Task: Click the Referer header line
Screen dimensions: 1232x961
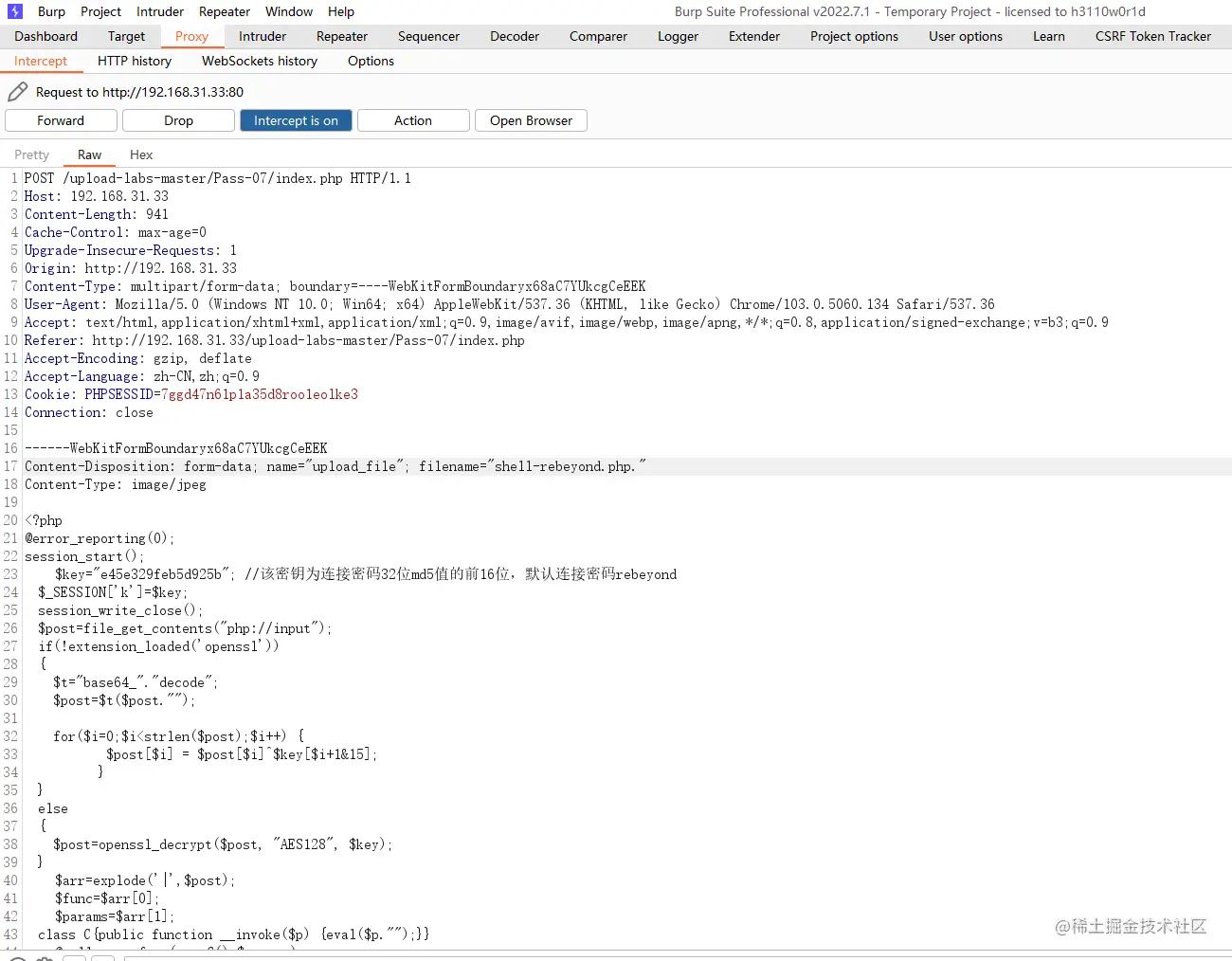Action: 275,340
